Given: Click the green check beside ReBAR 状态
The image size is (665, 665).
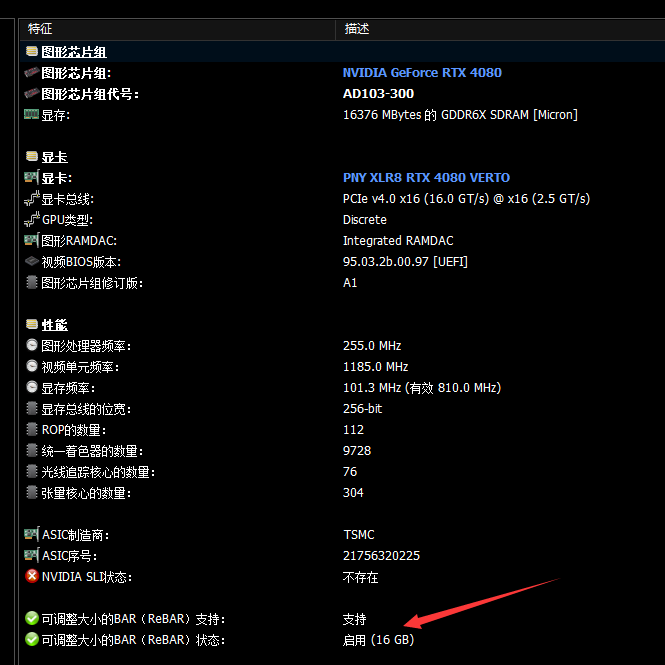Looking at the screenshot, I should click(32, 639).
